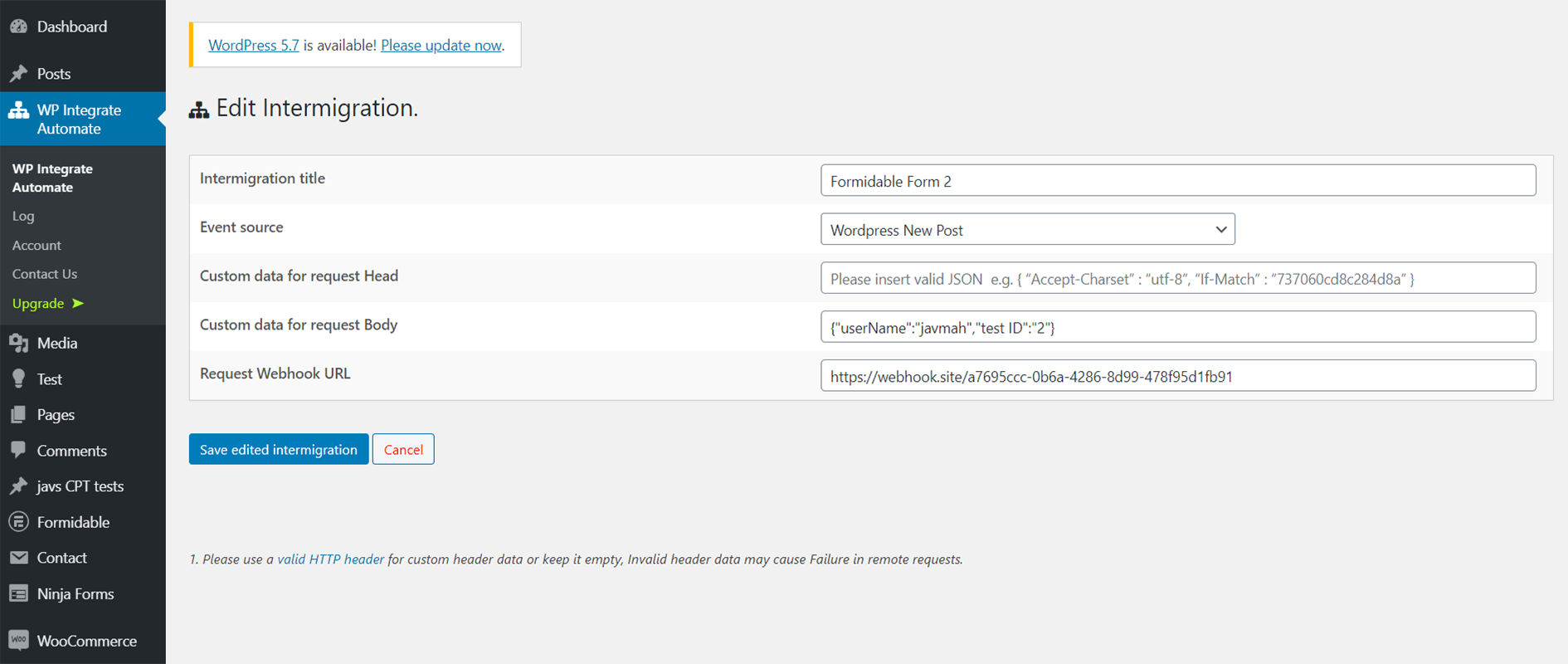
Task: Focus the Intermigration title field
Action: [x=1178, y=180]
